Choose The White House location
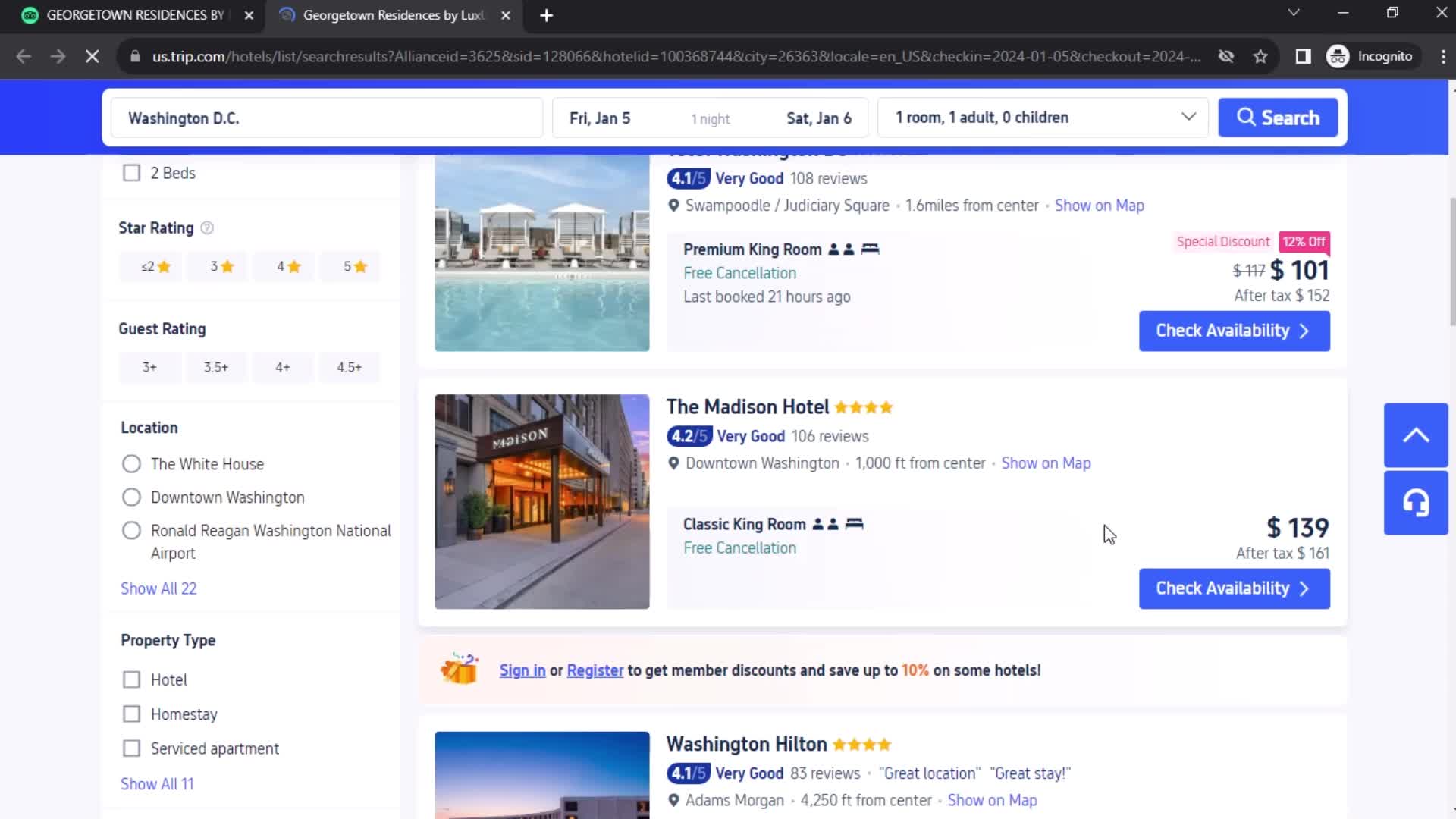 click(131, 463)
